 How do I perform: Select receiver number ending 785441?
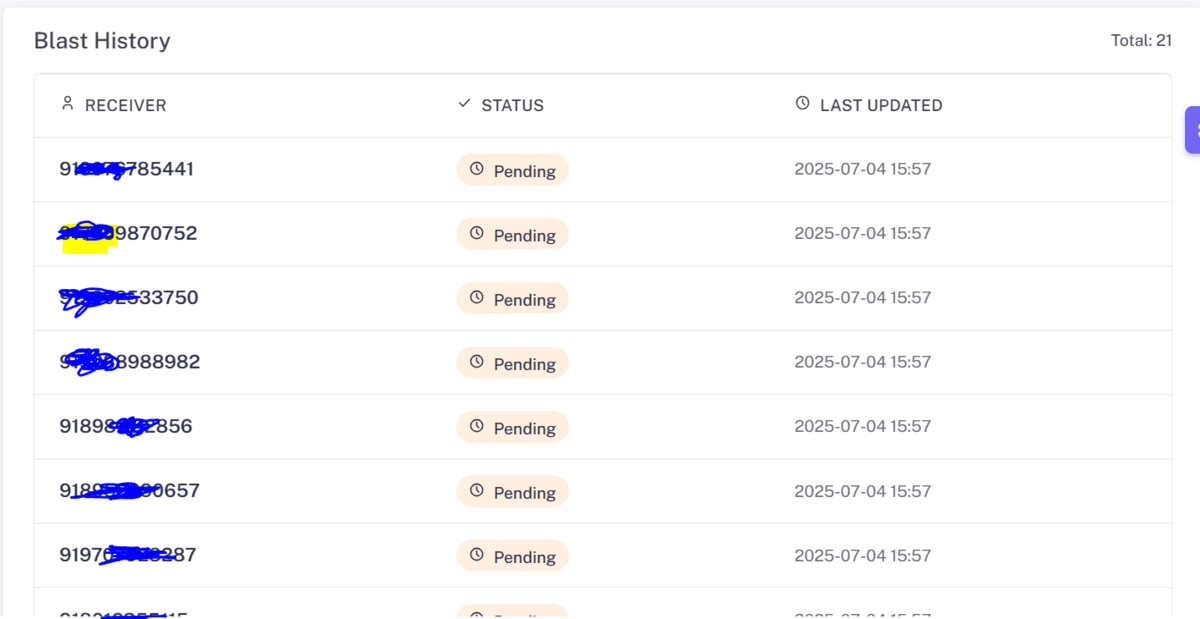(127, 169)
